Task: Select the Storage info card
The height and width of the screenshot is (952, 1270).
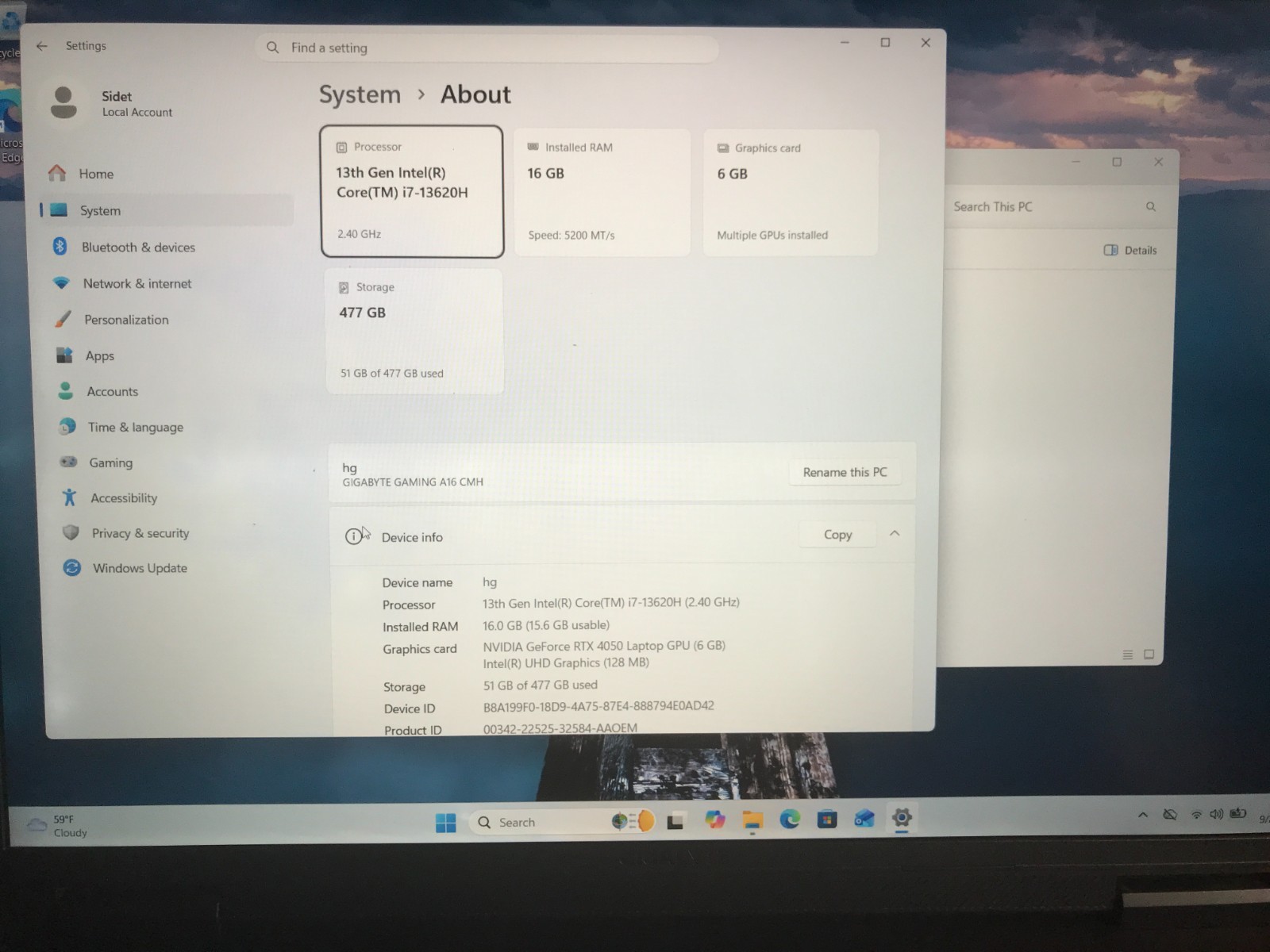Action: click(414, 331)
